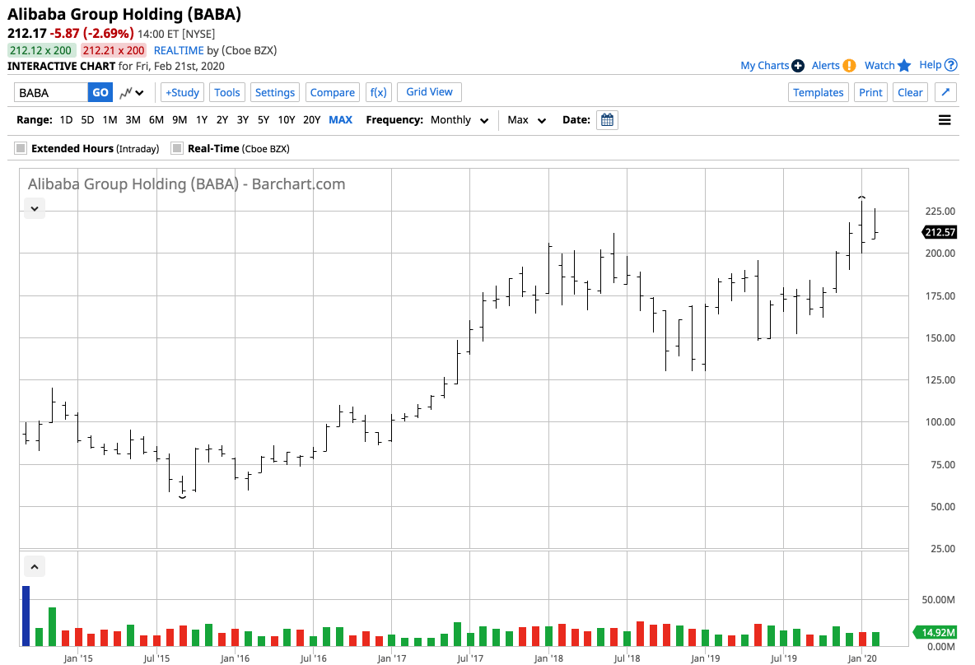Click the 14.92M volume label
Screen dimensions: 975x665
coord(935,632)
